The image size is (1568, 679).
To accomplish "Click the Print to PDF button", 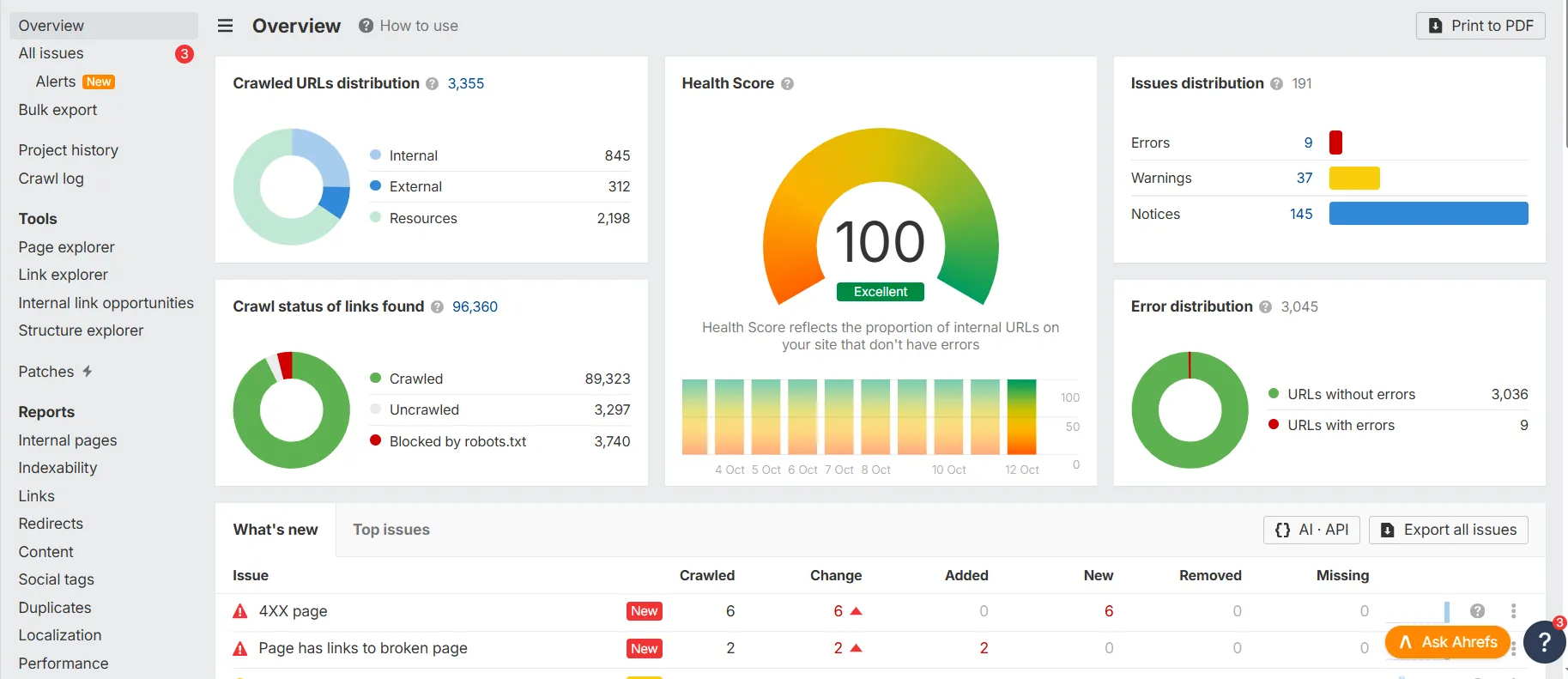I will coord(1480,26).
